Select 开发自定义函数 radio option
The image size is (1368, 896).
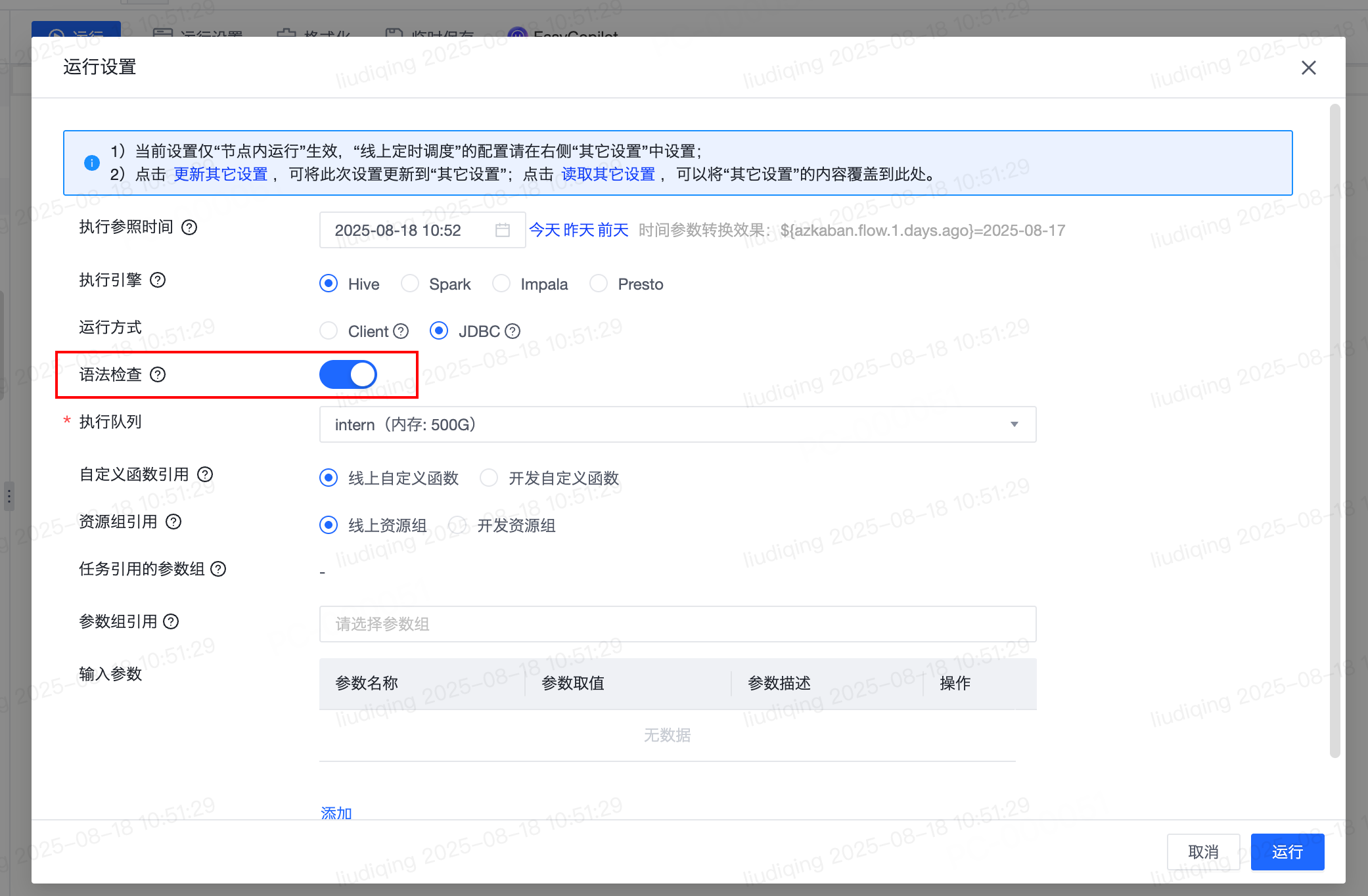click(x=489, y=478)
